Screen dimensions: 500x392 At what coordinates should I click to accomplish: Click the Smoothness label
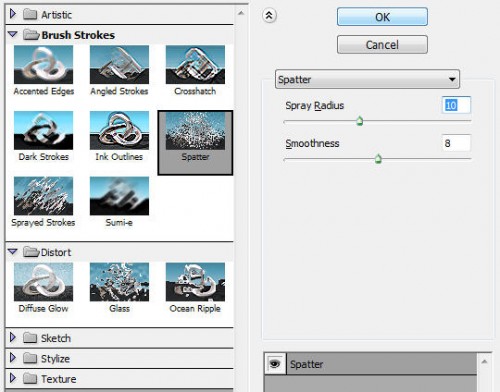(312, 143)
